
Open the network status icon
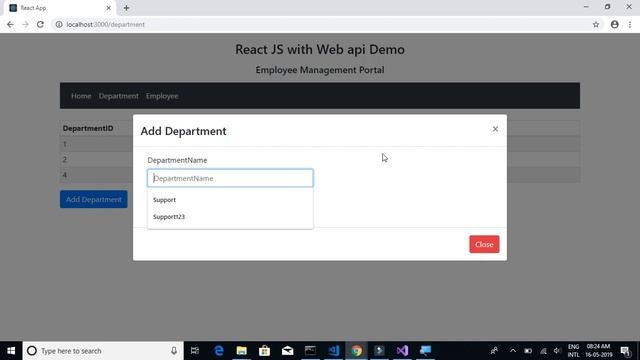[x=543, y=351]
